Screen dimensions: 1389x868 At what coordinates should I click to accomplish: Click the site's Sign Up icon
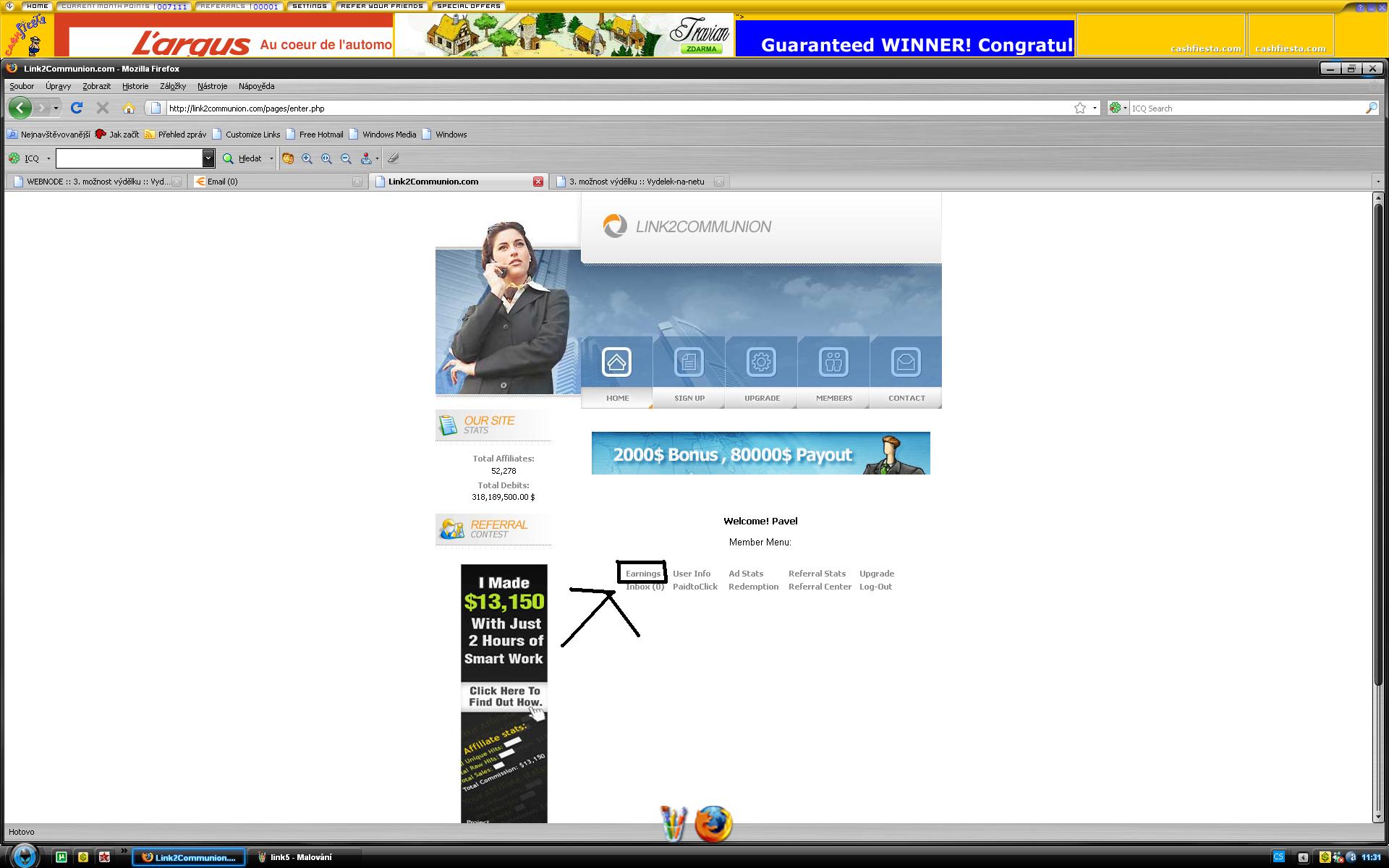pyautogui.click(x=689, y=362)
